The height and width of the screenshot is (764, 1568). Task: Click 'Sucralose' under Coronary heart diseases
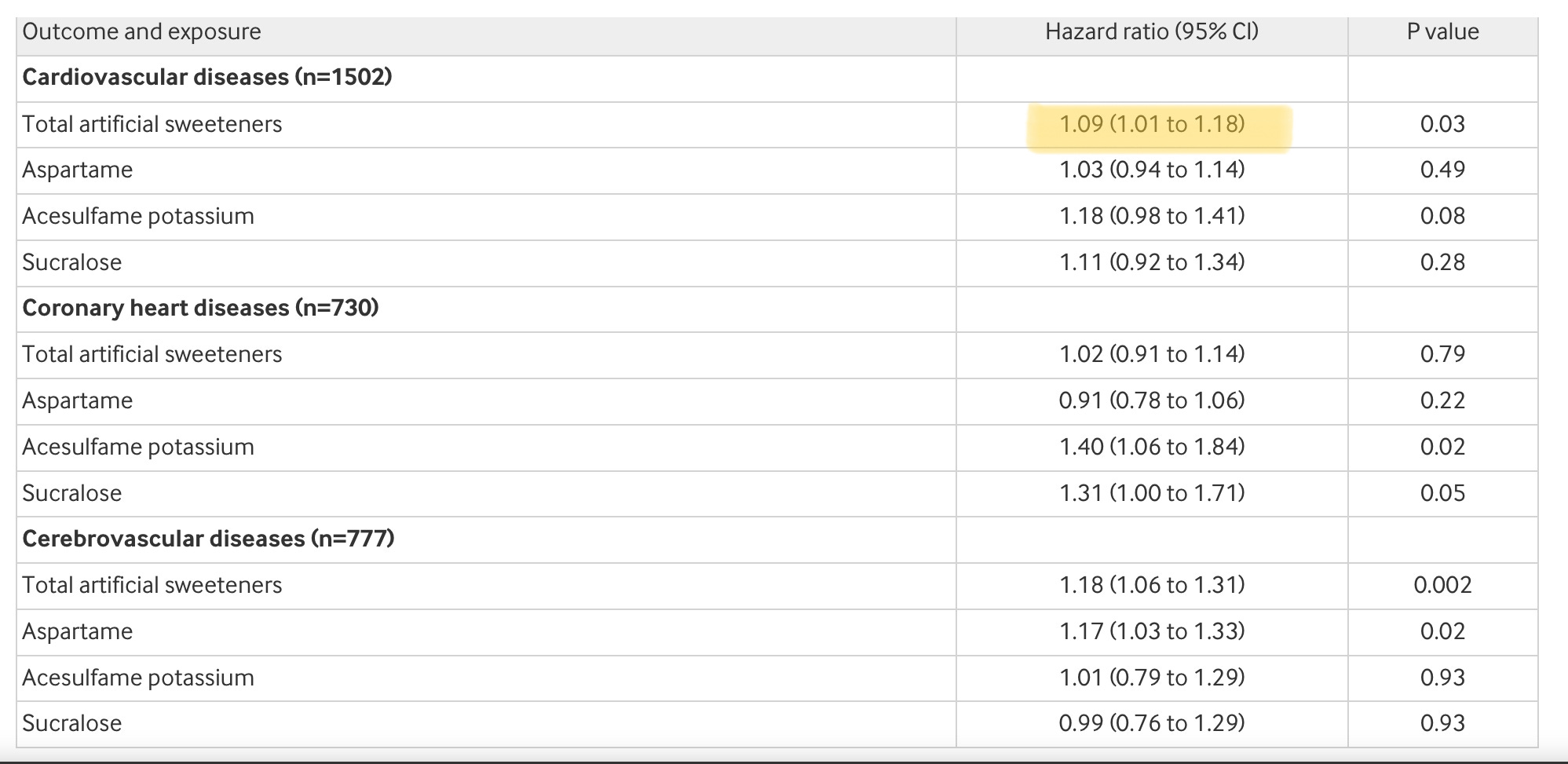click(71, 493)
